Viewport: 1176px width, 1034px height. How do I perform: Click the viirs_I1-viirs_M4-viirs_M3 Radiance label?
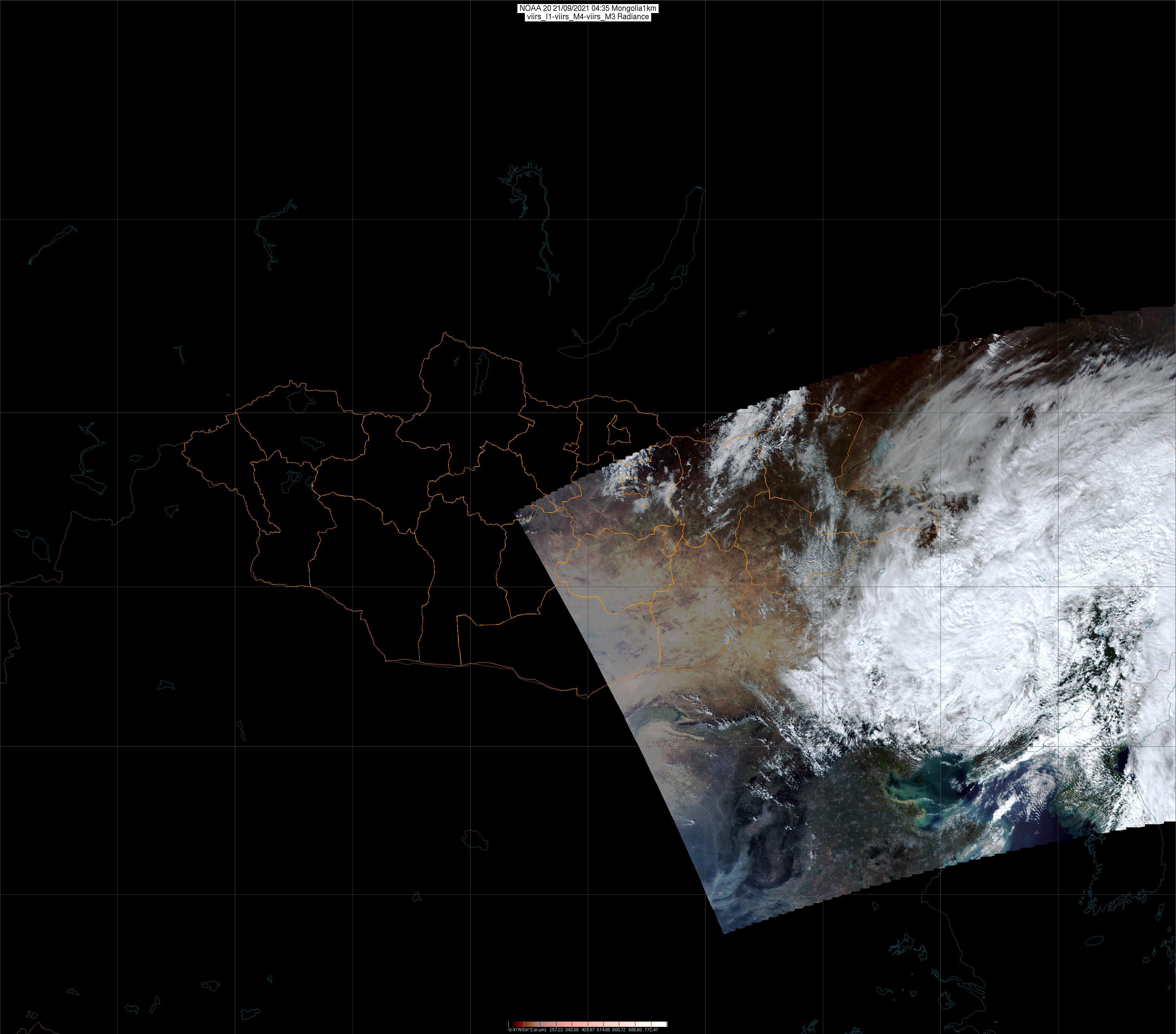(x=588, y=17)
